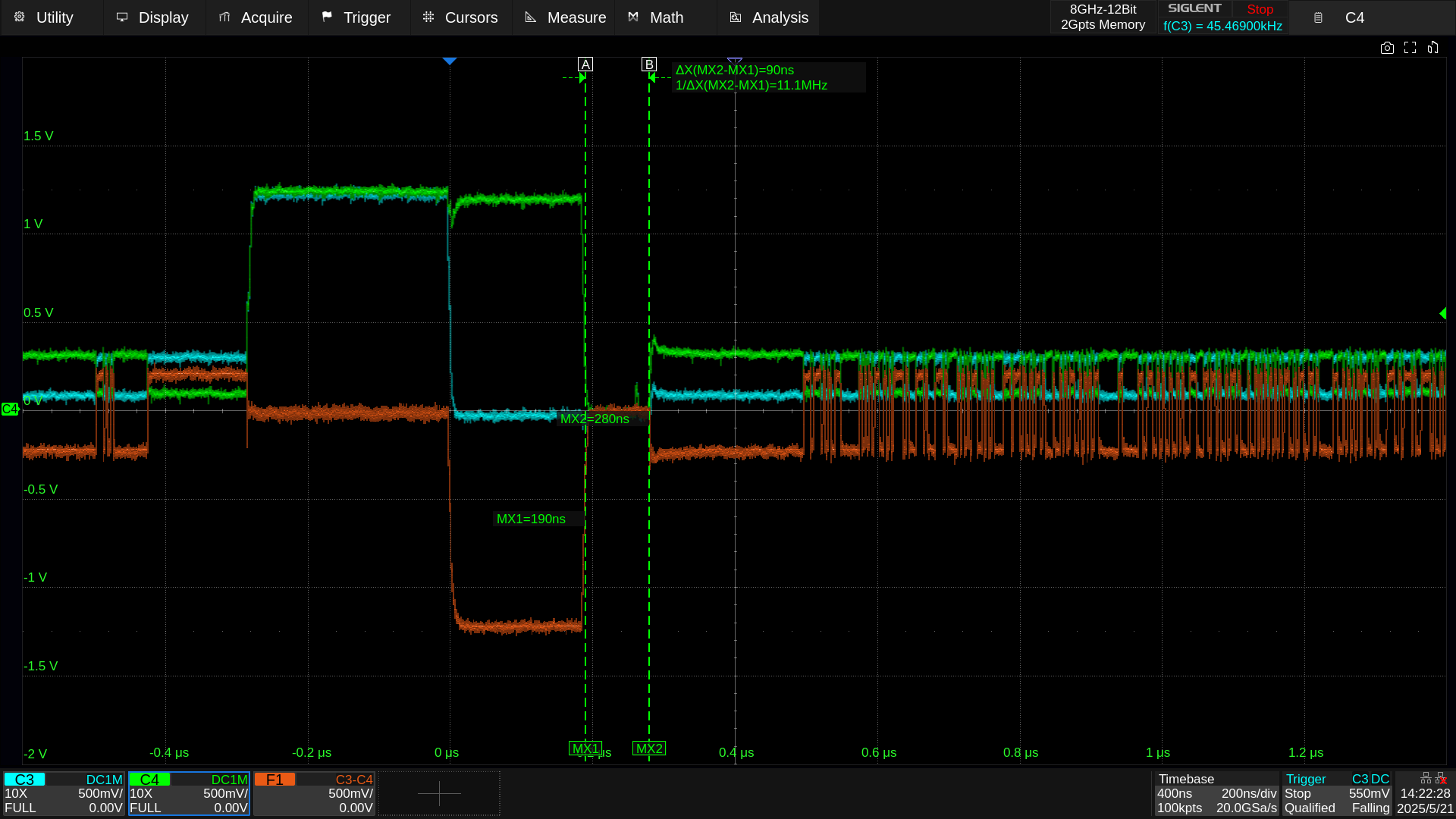Screen dimensions: 1456x819
Task: Take a screenshot with camera icon
Action: point(1387,48)
